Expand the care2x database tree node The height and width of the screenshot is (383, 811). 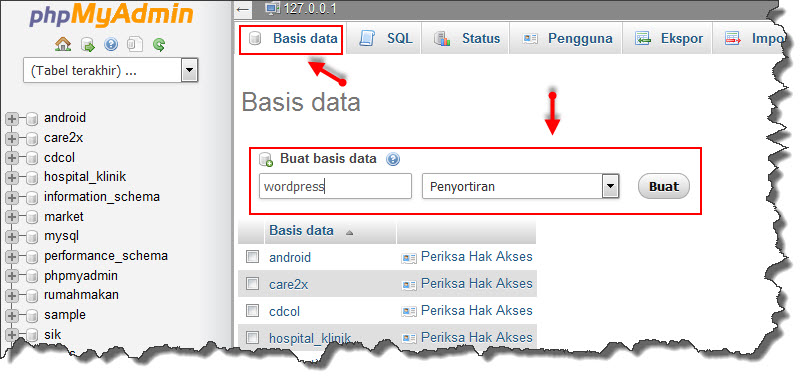pyautogui.click(x=12, y=139)
